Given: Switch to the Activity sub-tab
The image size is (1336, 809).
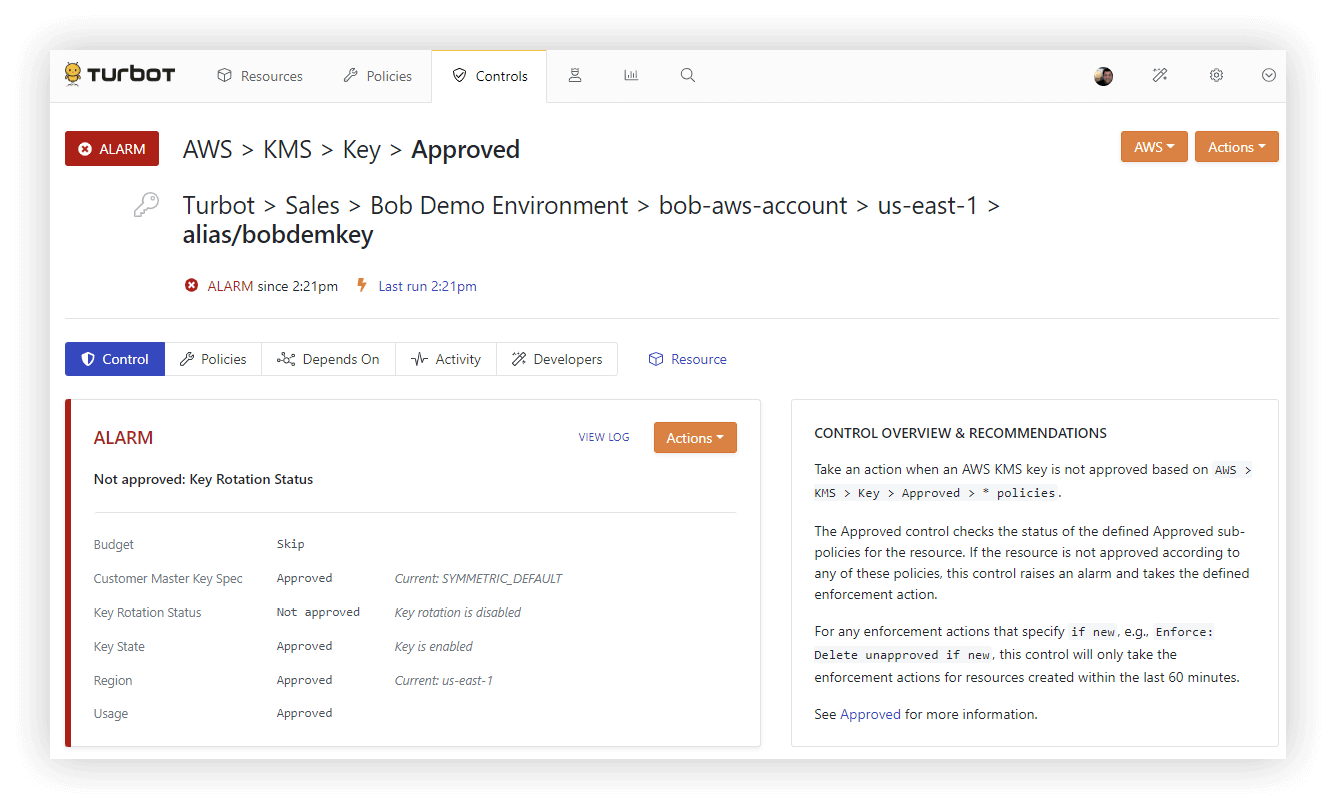Looking at the screenshot, I should point(446,359).
